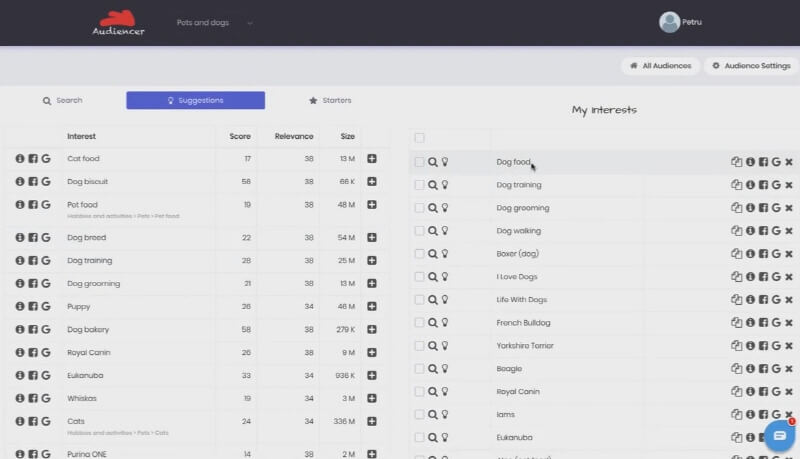The height and width of the screenshot is (459, 800).
Task: Open All Audiences
Action: (660, 66)
